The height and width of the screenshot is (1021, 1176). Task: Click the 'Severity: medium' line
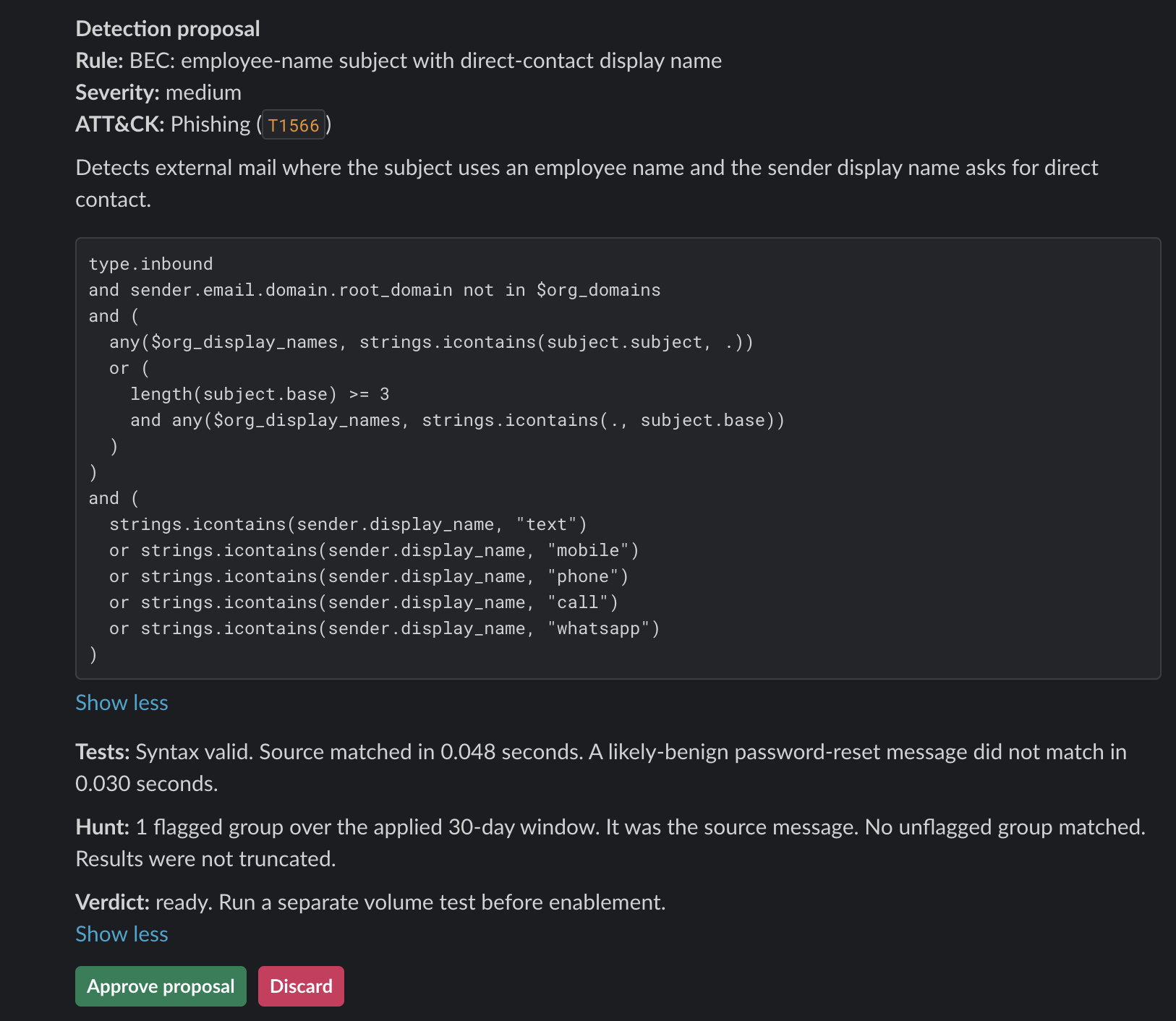[158, 93]
